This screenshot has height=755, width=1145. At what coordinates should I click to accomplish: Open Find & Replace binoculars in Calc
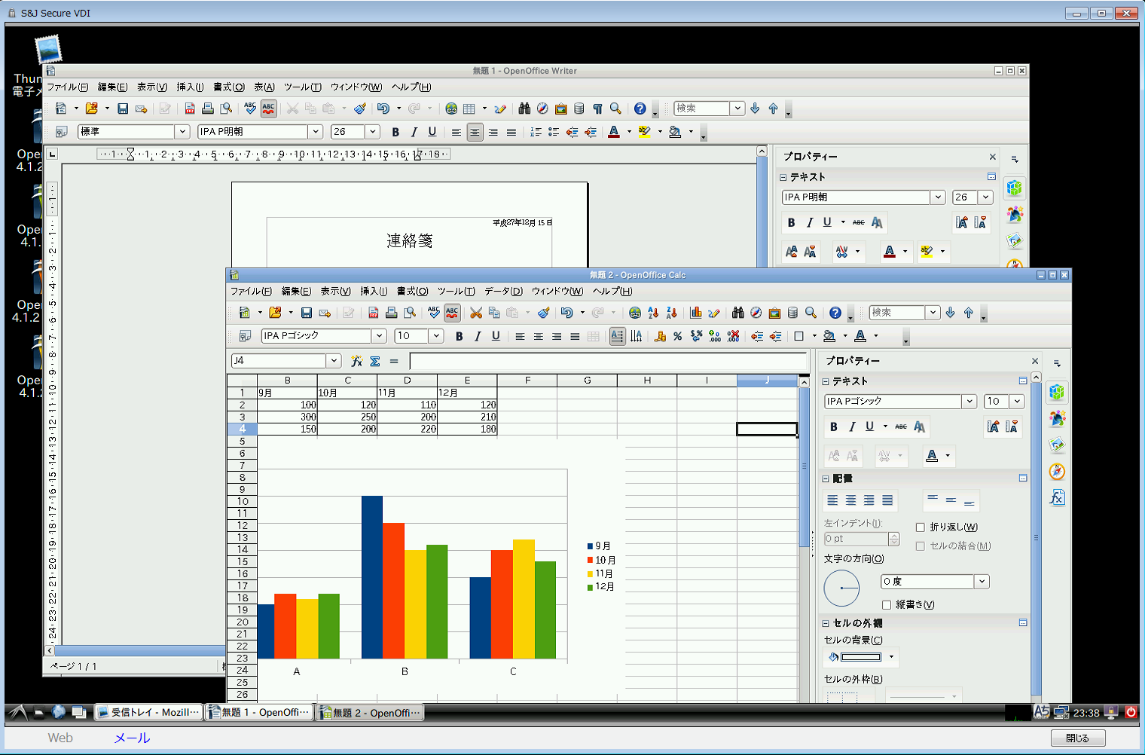click(738, 313)
